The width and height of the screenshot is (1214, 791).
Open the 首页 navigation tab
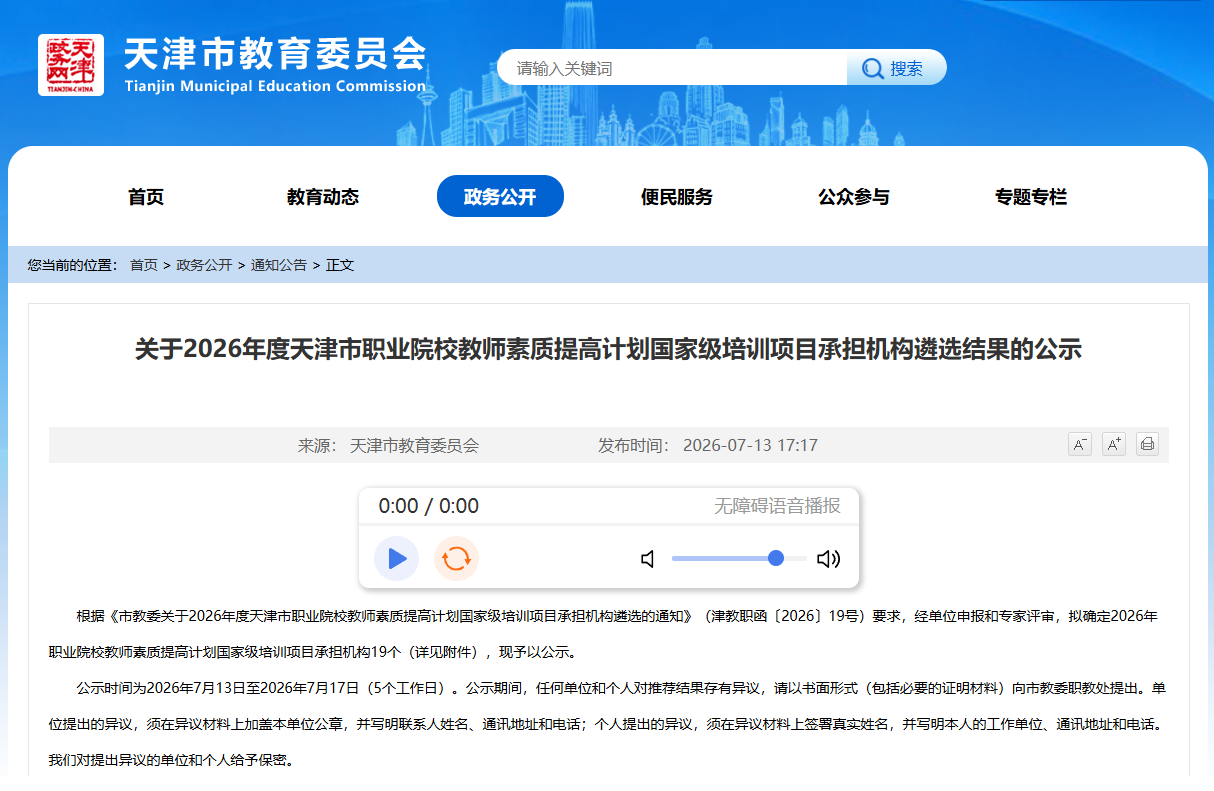point(146,197)
